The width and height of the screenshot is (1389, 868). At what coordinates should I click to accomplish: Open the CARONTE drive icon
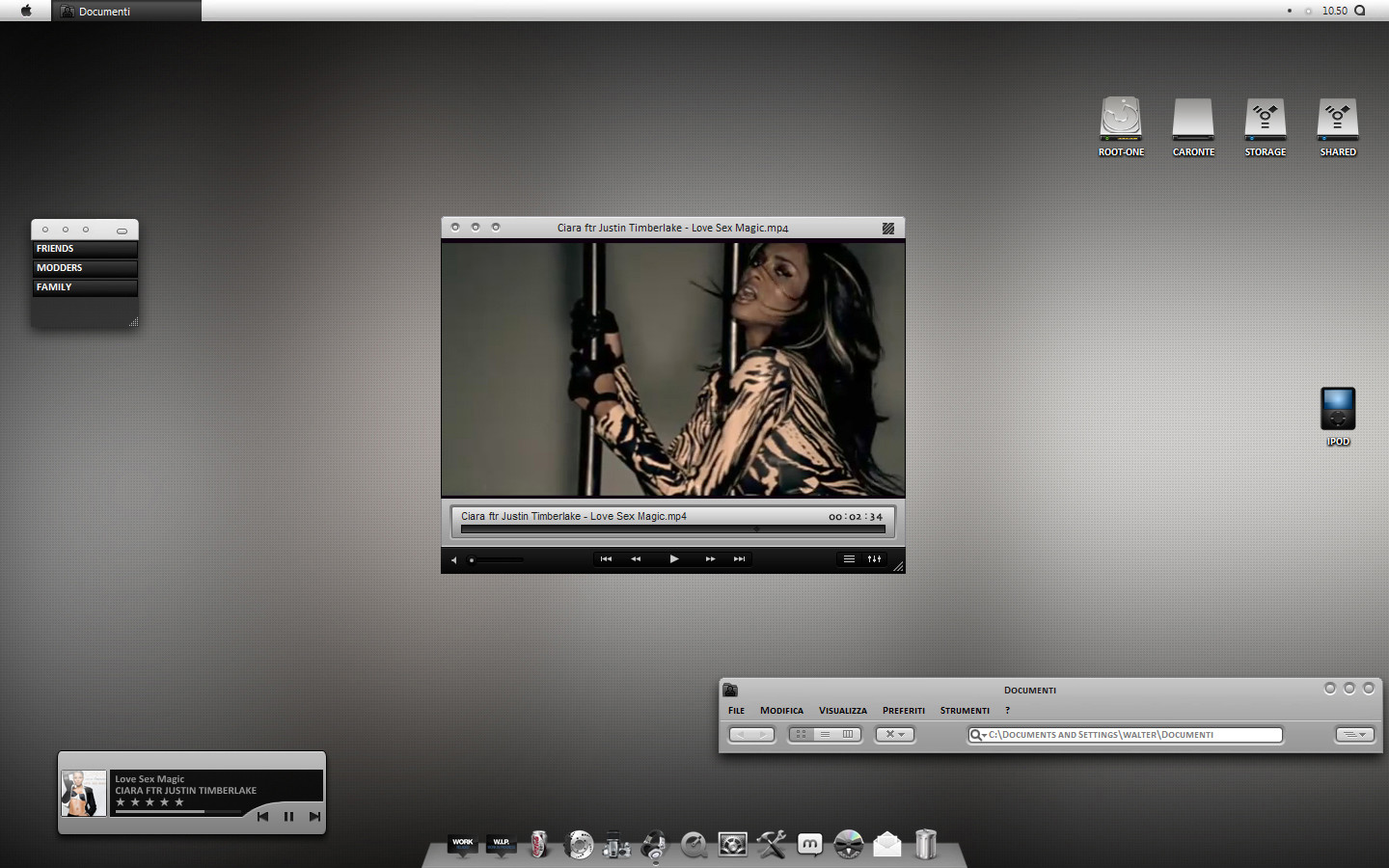pos(1193,120)
